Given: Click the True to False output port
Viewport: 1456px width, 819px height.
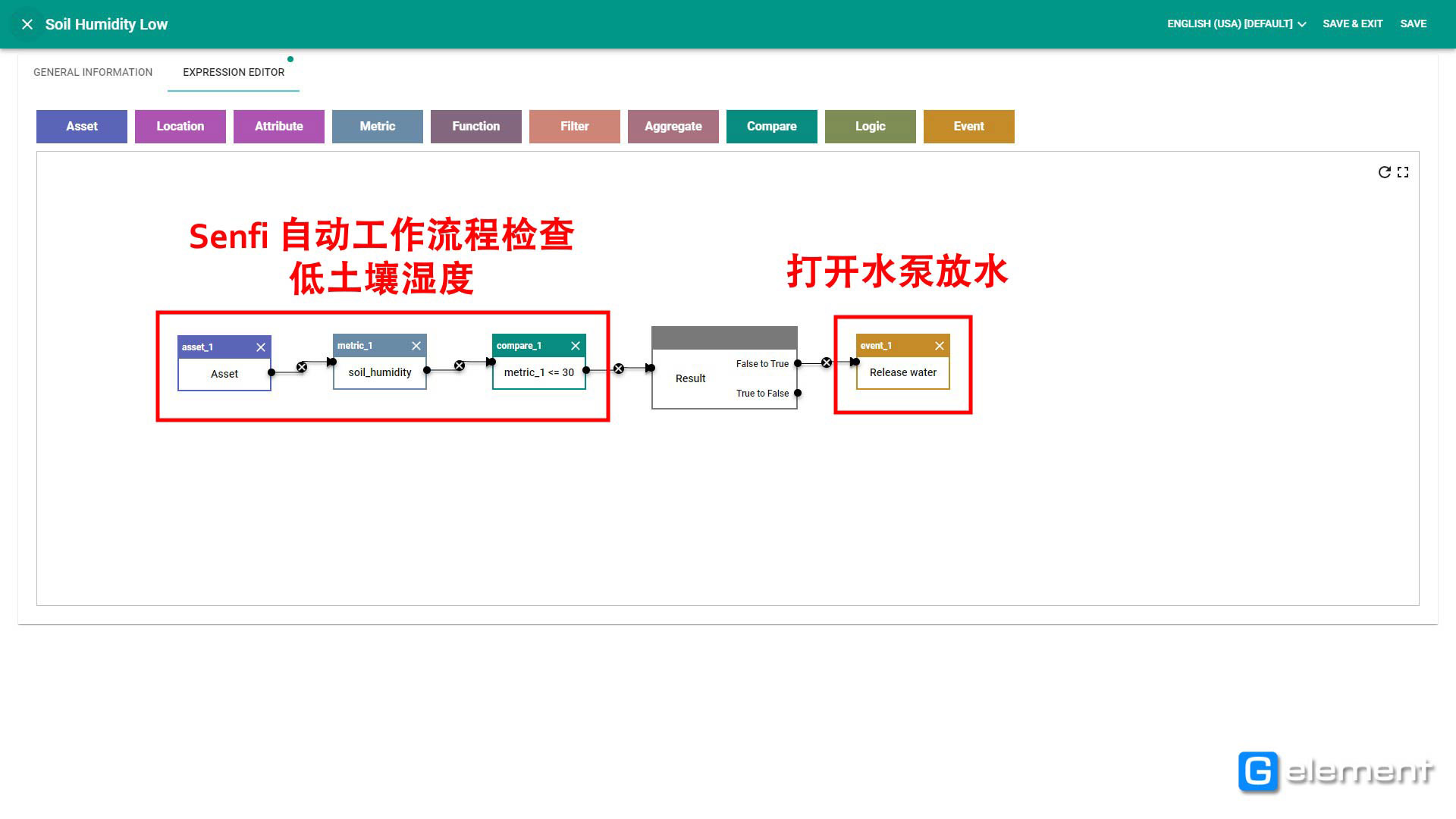Looking at the screenshot, I should [798, 393].
